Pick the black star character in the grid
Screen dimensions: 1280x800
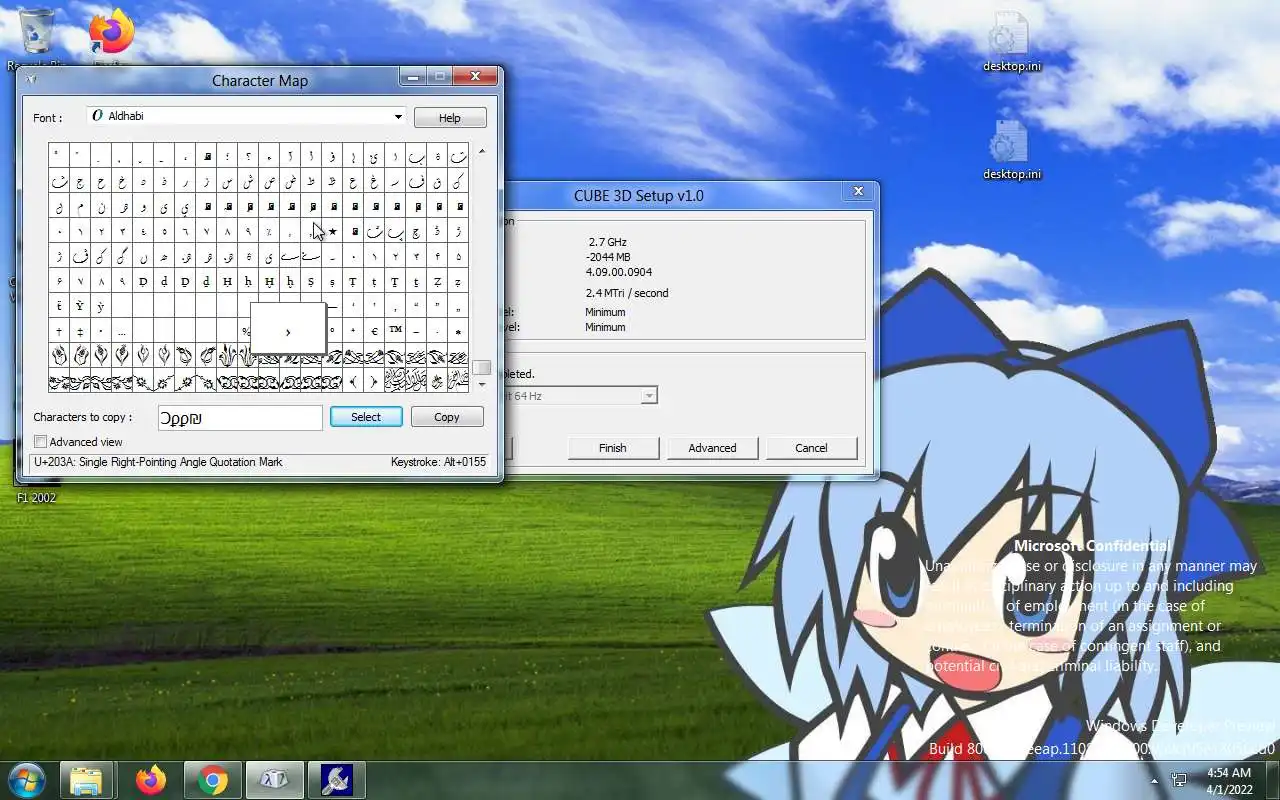[x=332, y=231]
